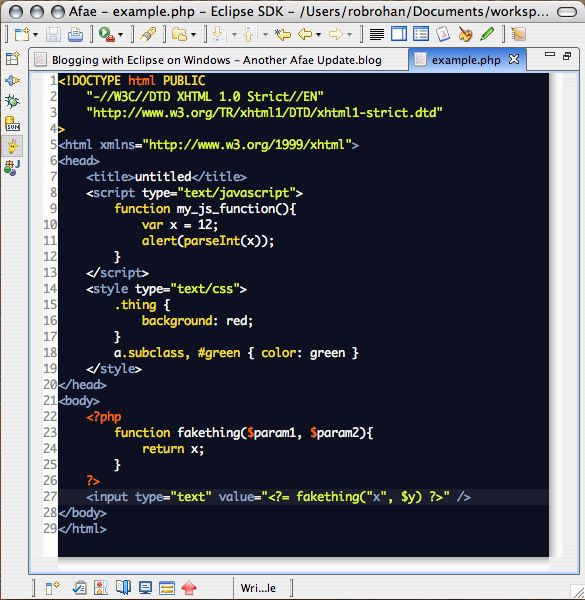Close the example.php tab
The width and height of the screenshot is (585, 600).
tap(514, 59)
